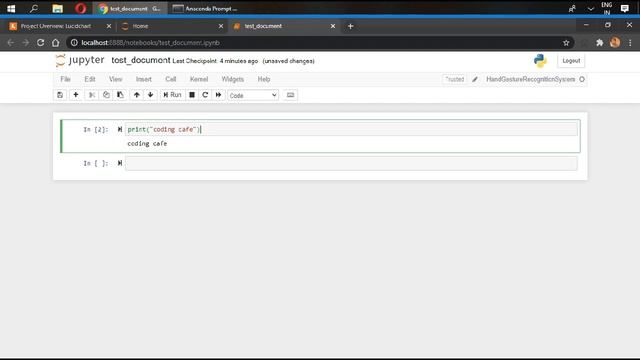Click into the print("coding cafe") code cell

coord(351,129)
